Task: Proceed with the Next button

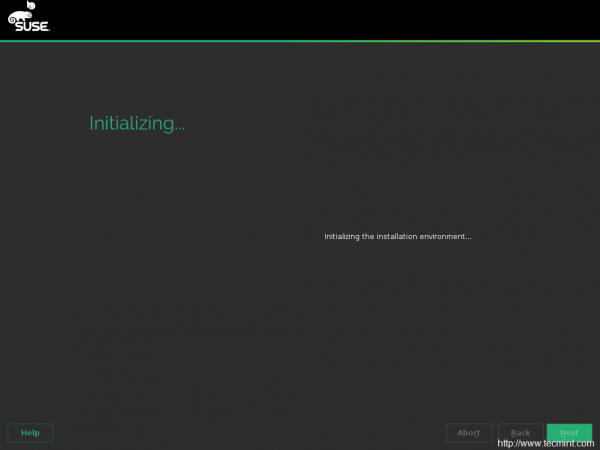Action: pyautogui.click(x=569, y=433)
